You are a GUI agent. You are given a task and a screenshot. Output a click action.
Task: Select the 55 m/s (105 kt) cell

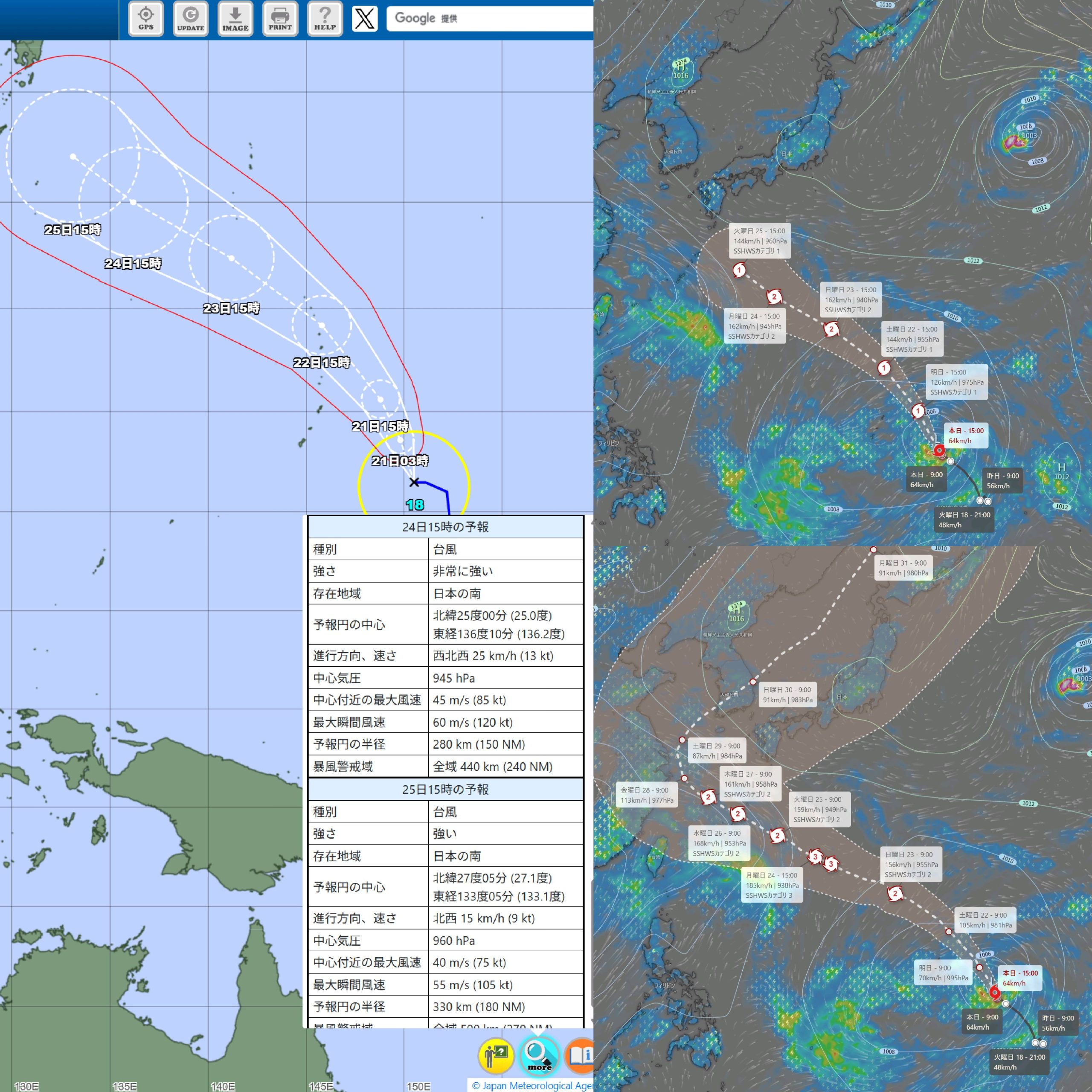(506, 985)
